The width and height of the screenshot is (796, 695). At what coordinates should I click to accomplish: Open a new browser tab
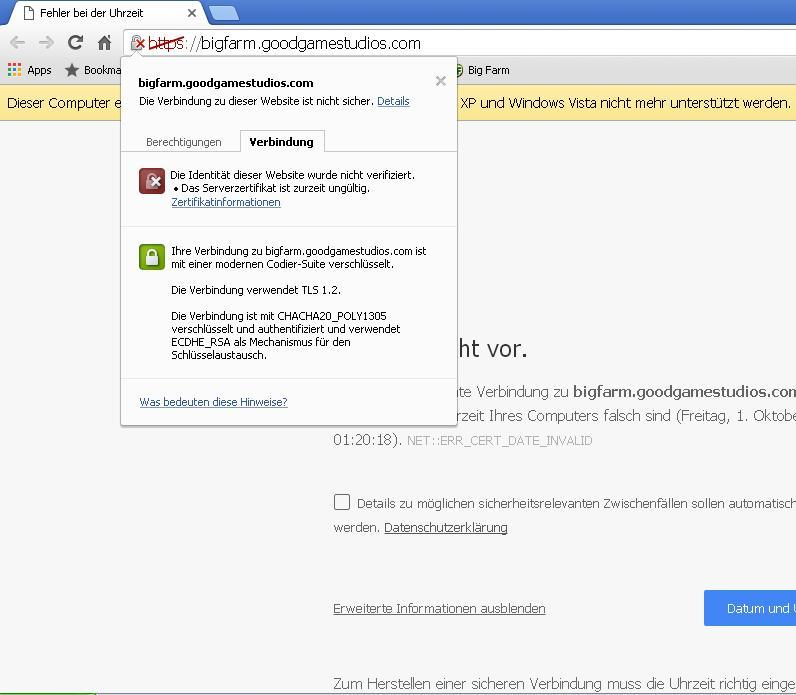(x=224, y=13)
